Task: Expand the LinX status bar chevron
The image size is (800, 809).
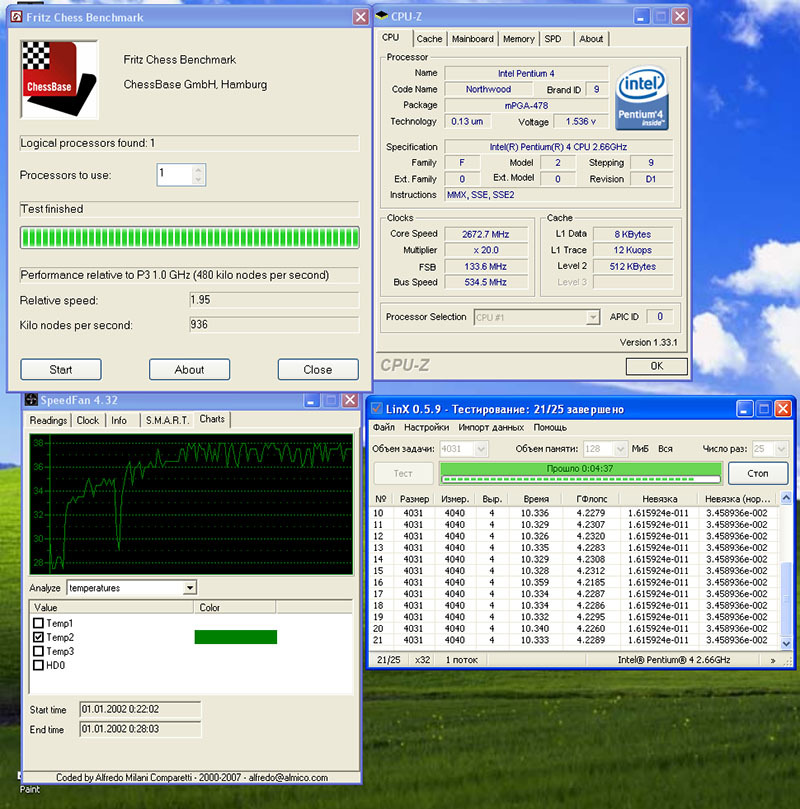Action: tap(773, 660)
